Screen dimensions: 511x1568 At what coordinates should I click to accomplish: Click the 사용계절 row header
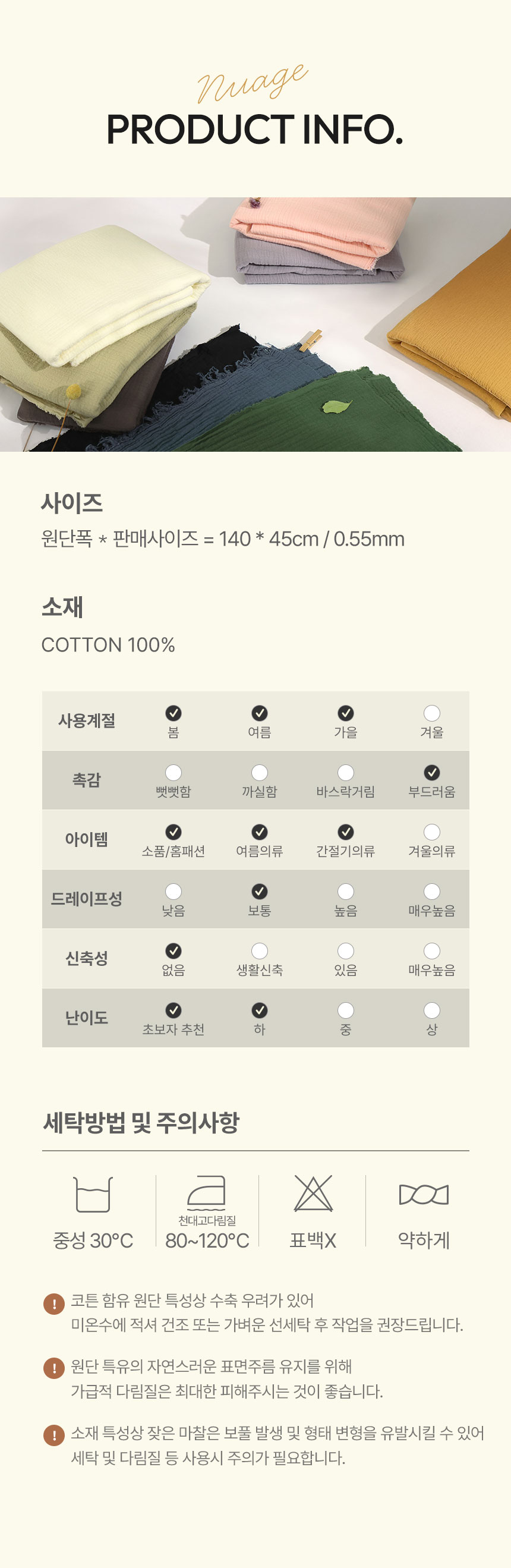(x=87, y=720)
